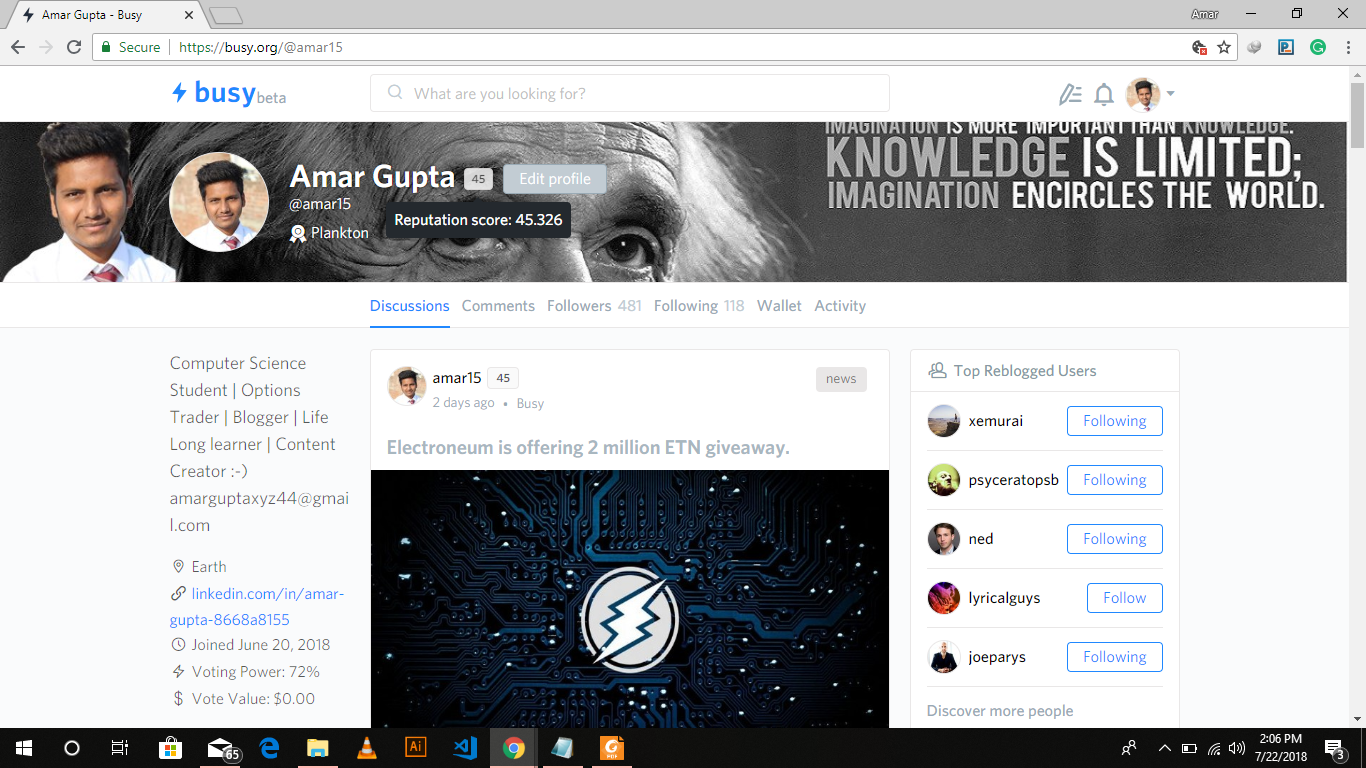Image resolution: width=1366 pixels, height=768 pixels.
Task: Click the reputation badge 45 next to Amar Gupta
Action: pos(478,179)
